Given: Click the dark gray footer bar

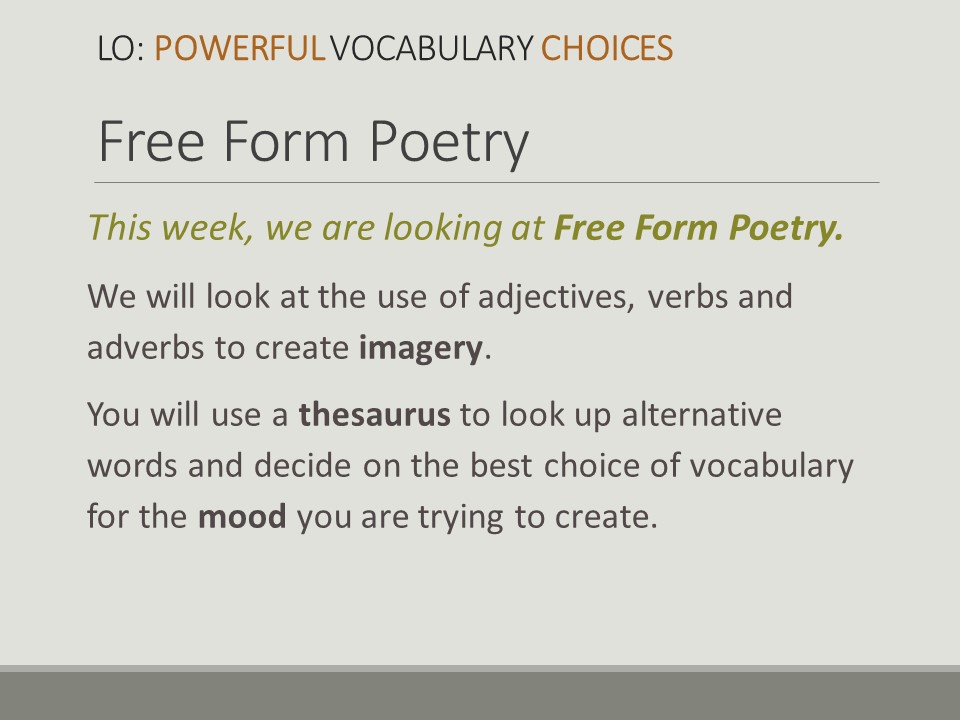Looking at the screenshot, I should [480, 696].
